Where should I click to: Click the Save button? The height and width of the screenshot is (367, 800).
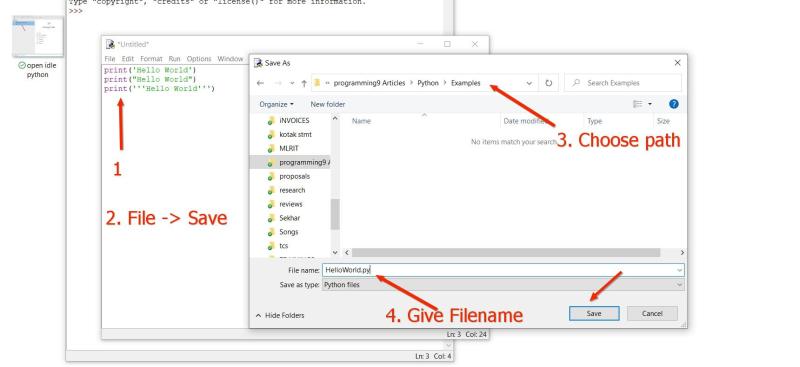pos(594,313)
